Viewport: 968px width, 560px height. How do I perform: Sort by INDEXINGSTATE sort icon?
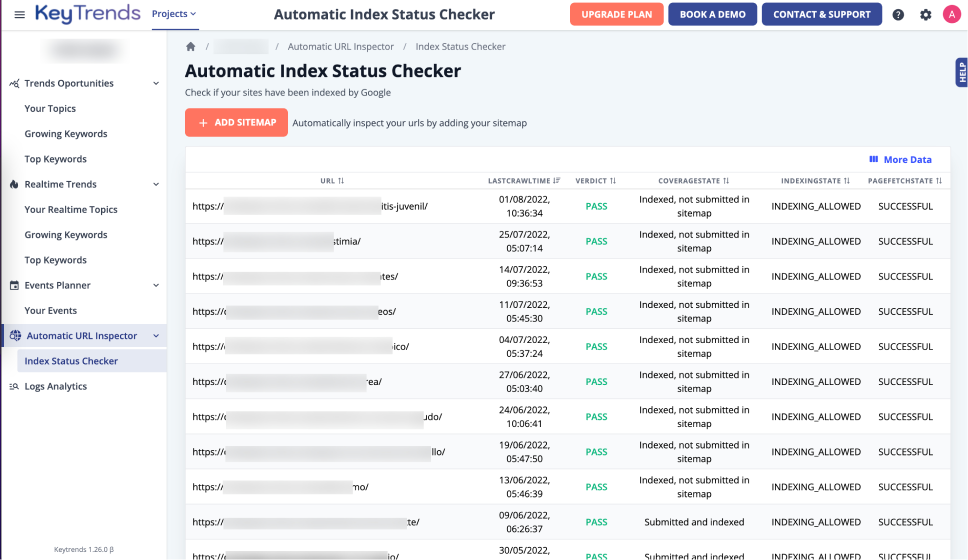pyautogui.click(x=847, y=181)
